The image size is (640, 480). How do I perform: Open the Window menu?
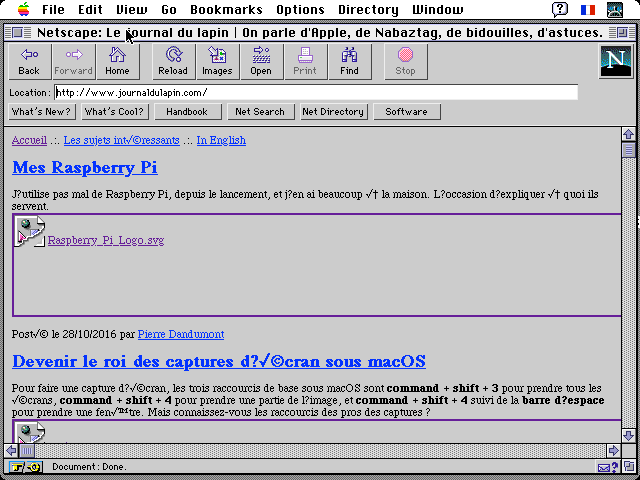[x=438, y=9]
